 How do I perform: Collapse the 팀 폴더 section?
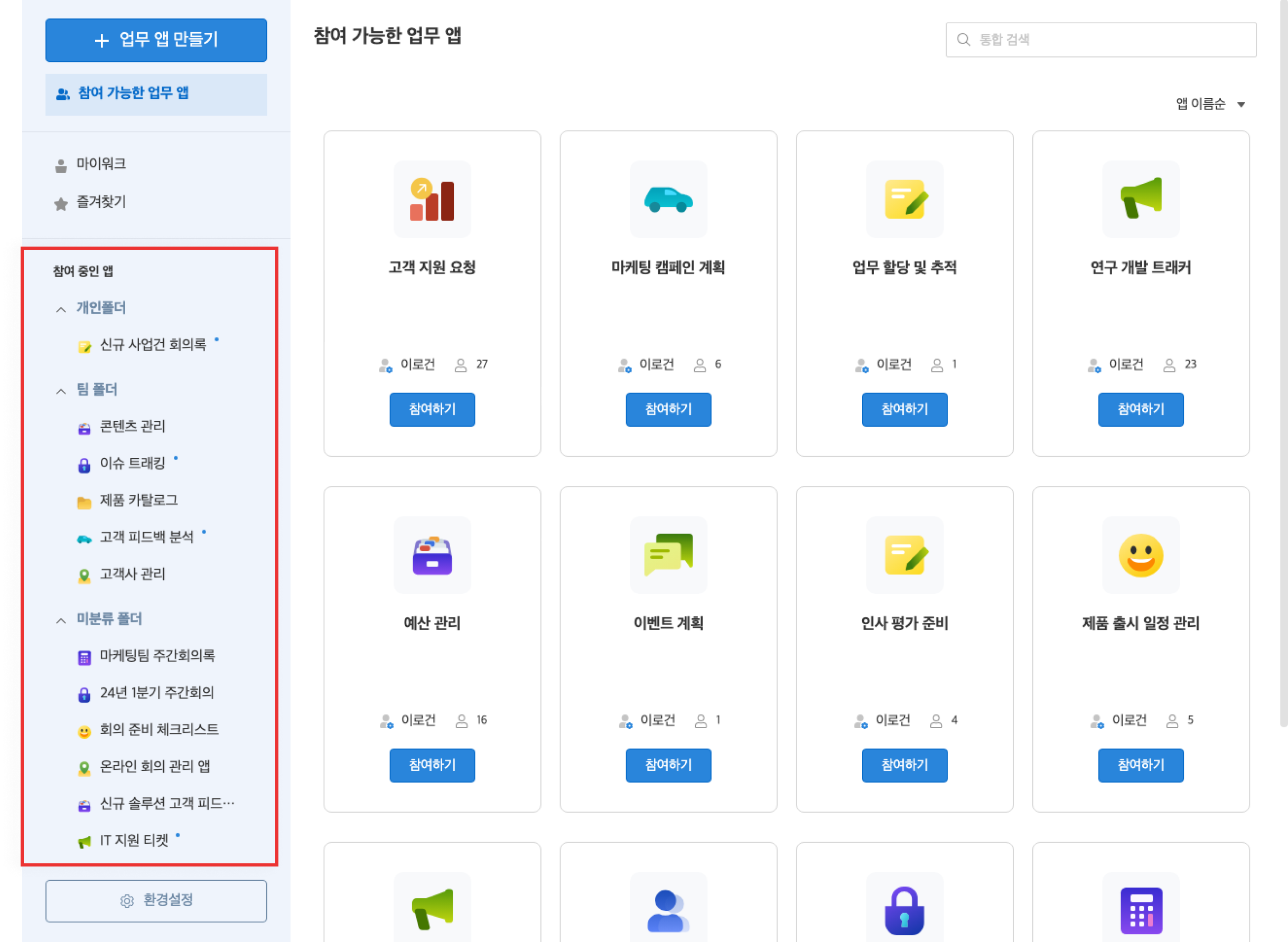click(x=61, y=391)
